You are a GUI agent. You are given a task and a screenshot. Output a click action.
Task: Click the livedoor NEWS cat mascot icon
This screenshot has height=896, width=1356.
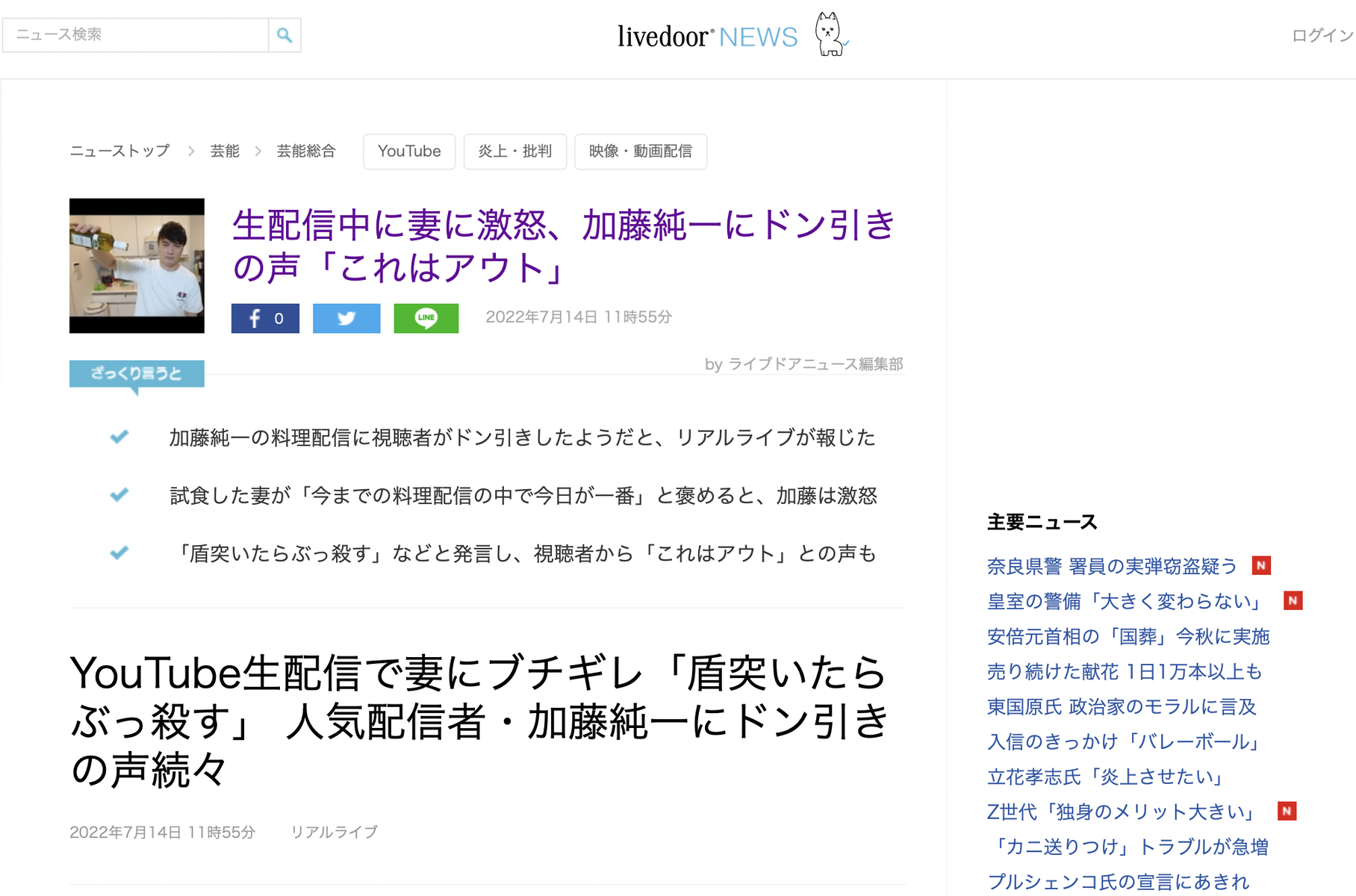pos(830,34)
